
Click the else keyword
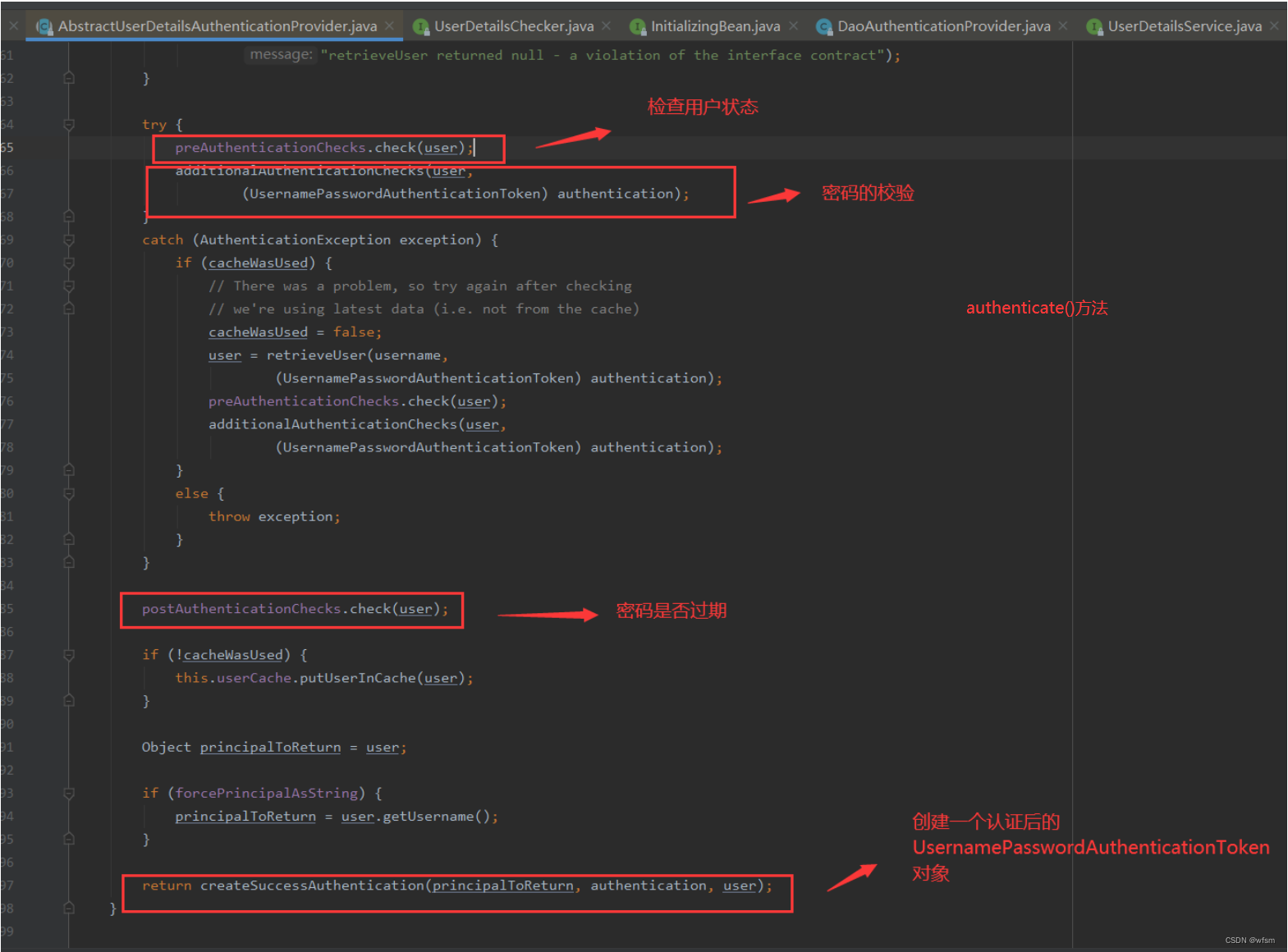(x=191, y=494)
